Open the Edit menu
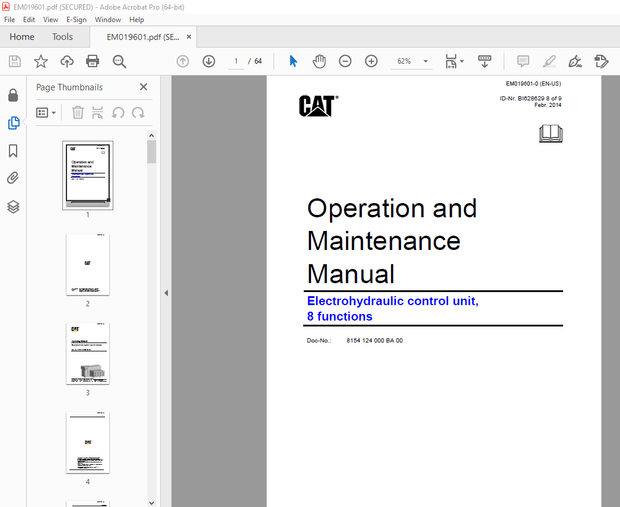The height and width of the screenshot is (507, 620). pos(29,20)
